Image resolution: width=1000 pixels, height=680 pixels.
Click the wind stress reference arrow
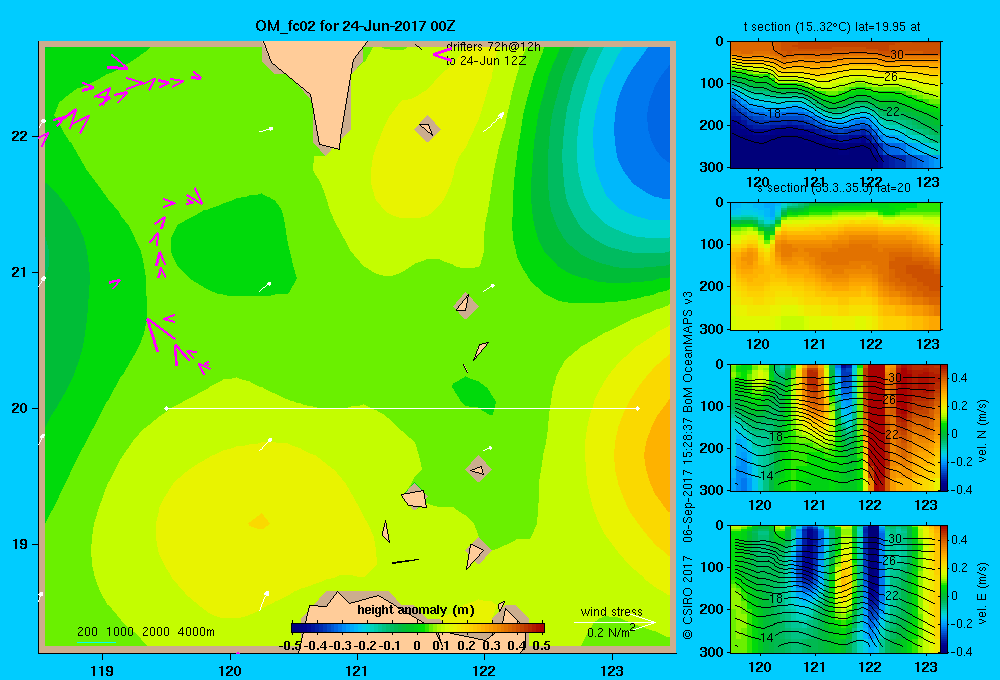tap(614, 623)
